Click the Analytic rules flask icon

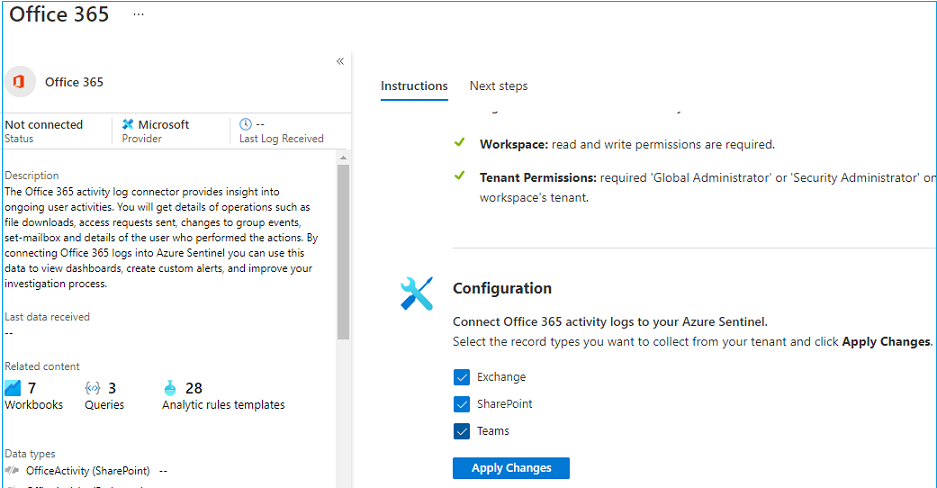[x=170, y=388]
